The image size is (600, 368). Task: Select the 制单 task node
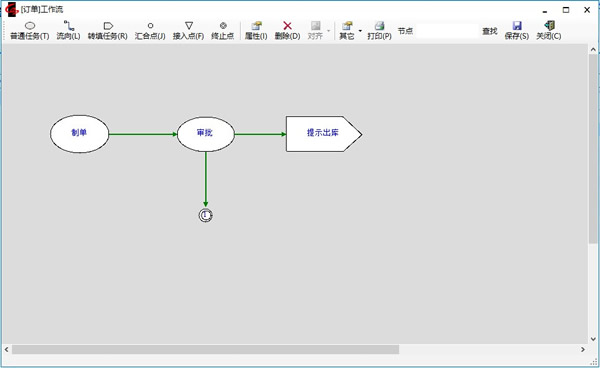79,134
